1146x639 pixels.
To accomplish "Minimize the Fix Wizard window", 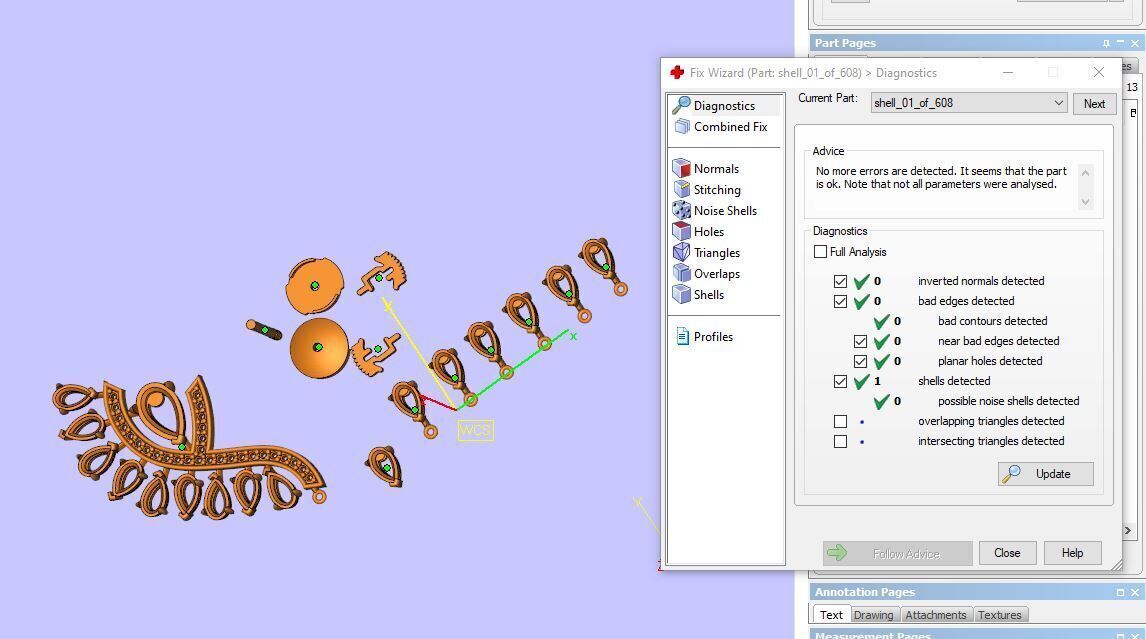I will coord(1008,72).
